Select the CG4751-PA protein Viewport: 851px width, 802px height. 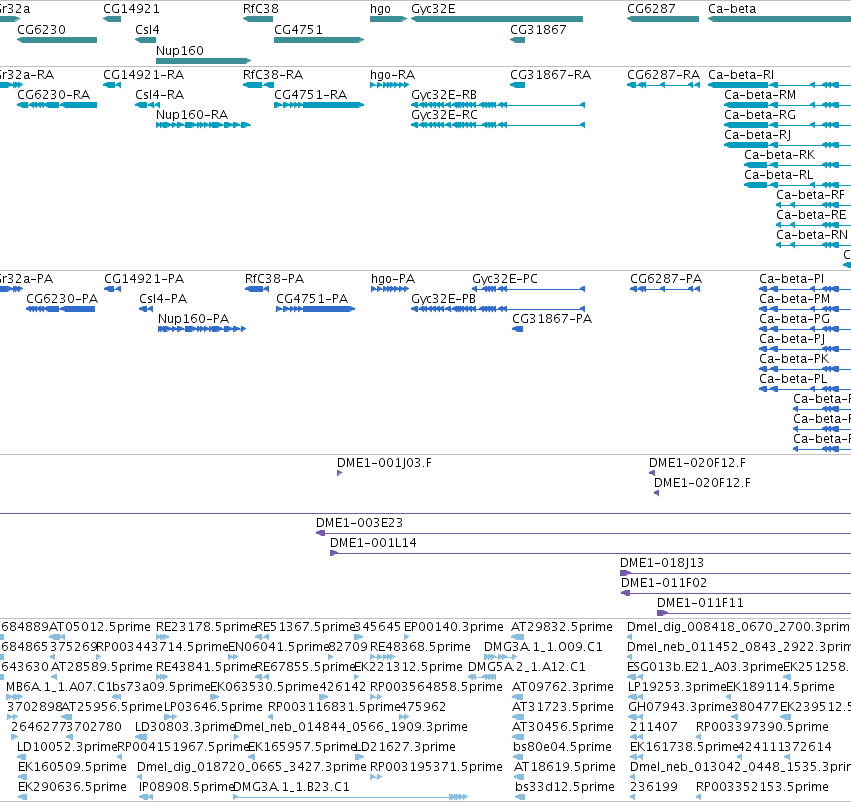(315, 309)
